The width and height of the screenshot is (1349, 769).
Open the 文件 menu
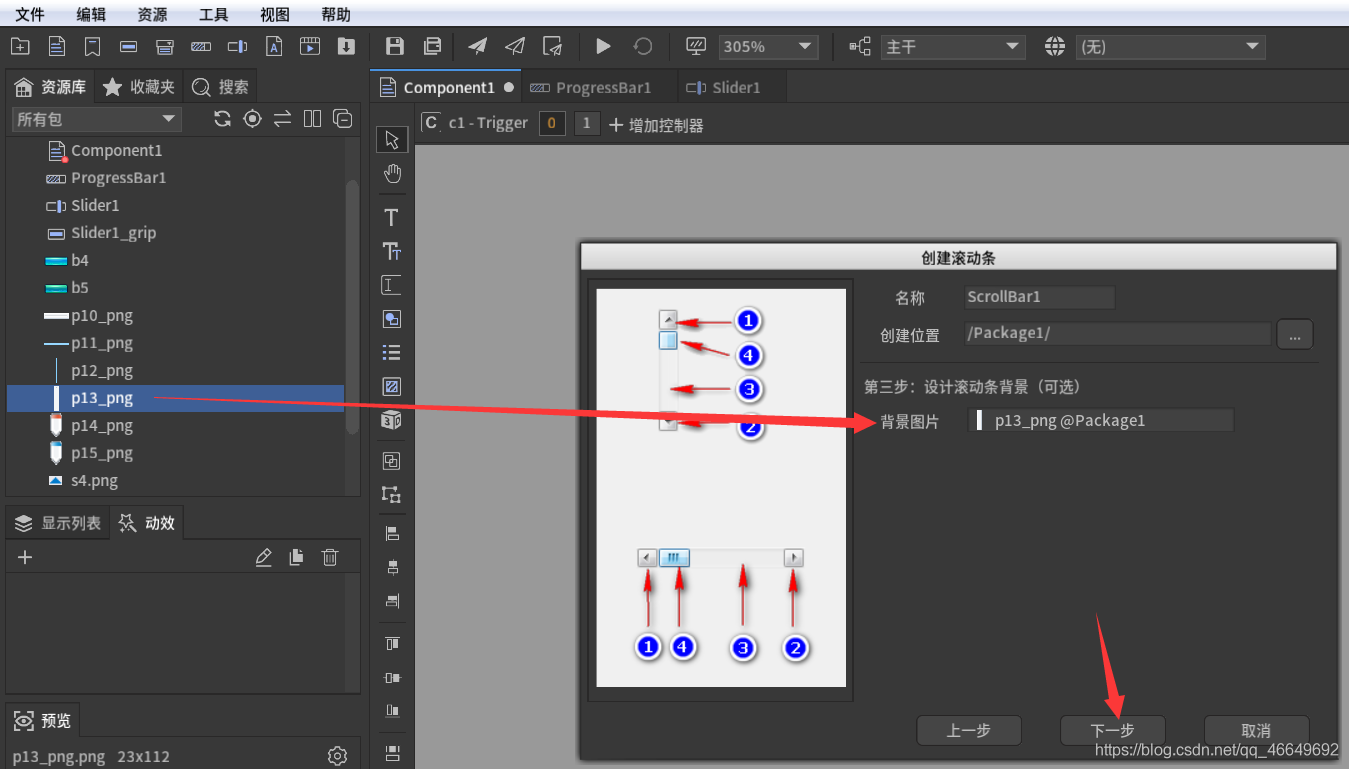click(x=30, y=14)
